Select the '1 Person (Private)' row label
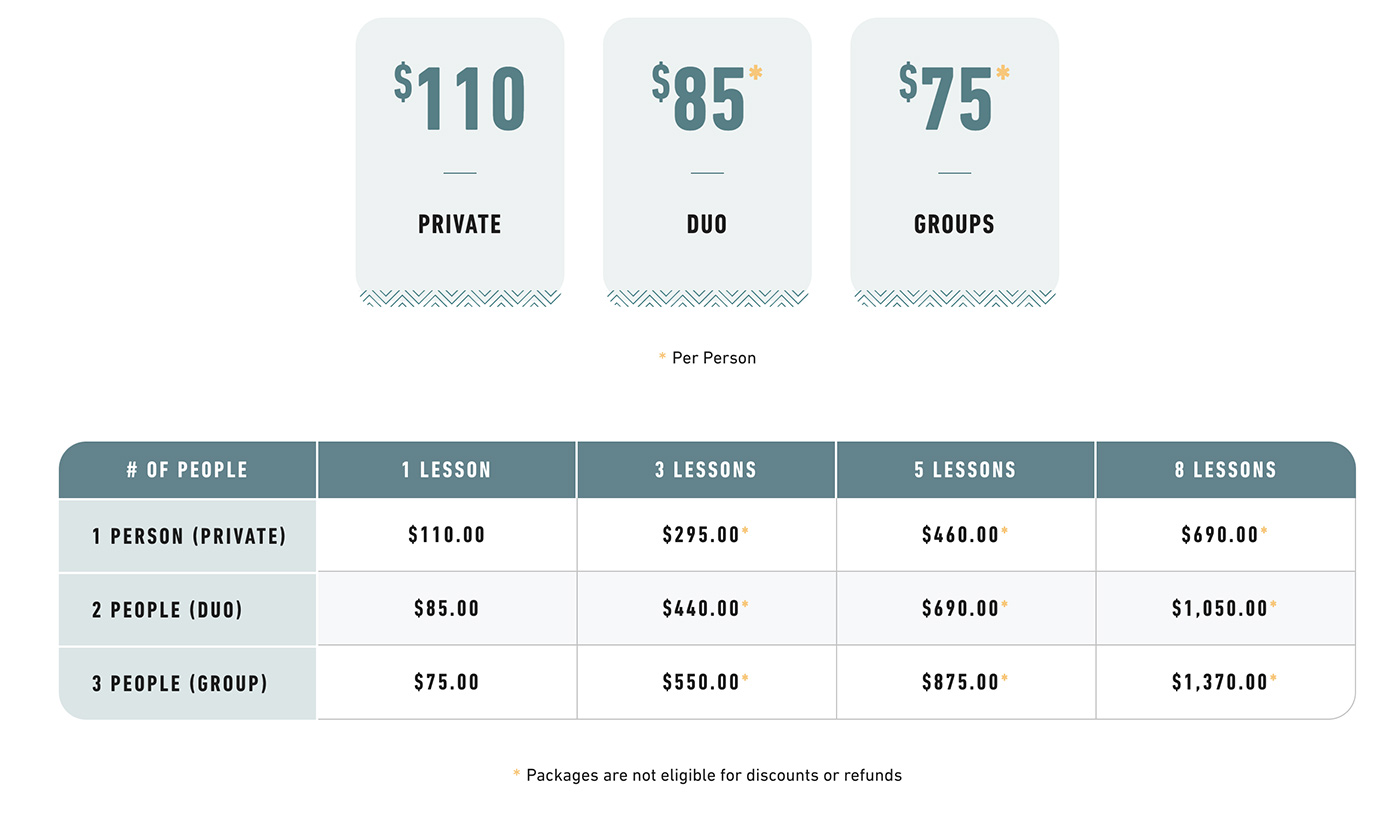The height and width of the screenshot is (822, 1400). pos(189,536)
